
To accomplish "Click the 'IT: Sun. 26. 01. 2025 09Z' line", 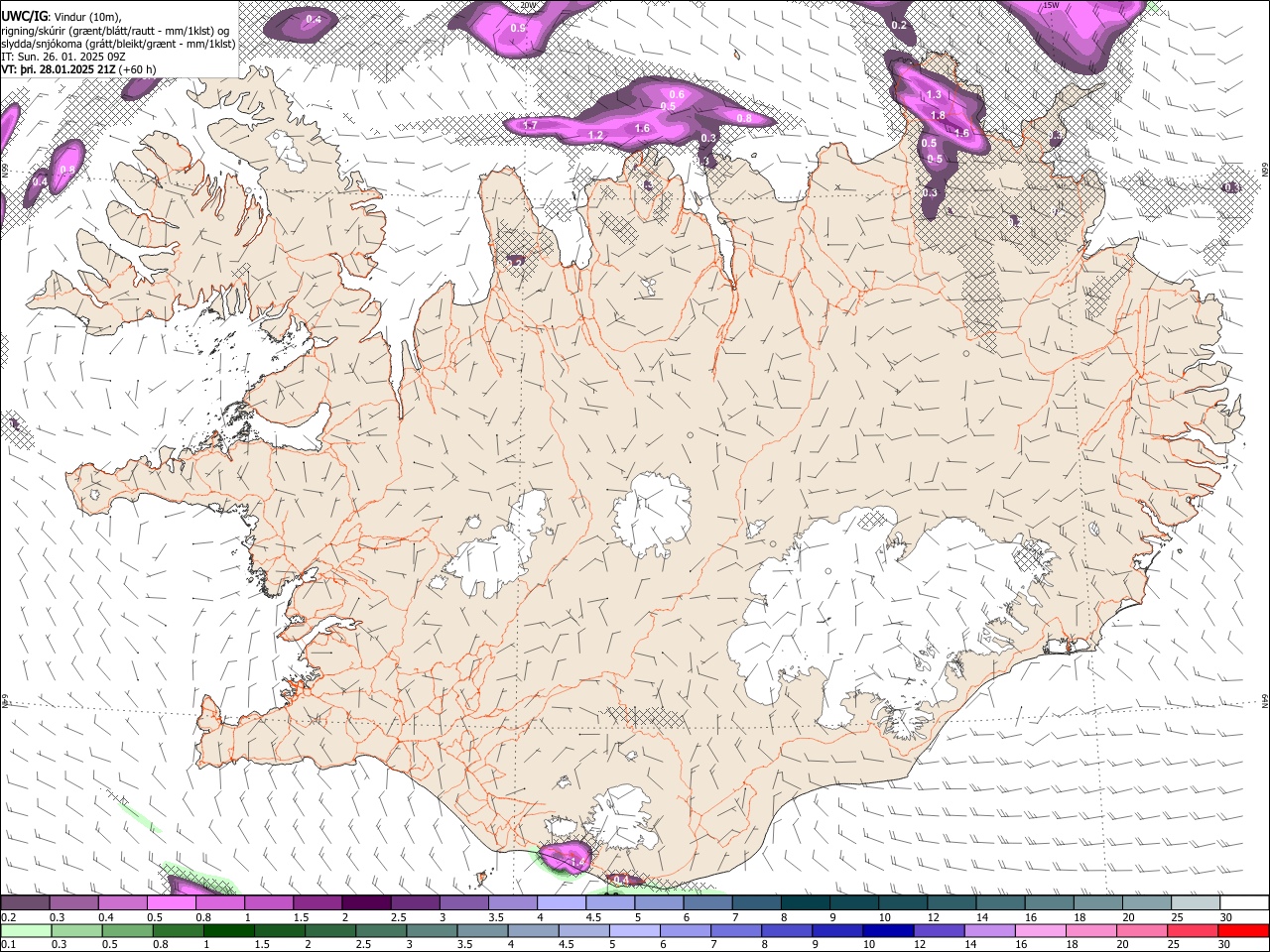I will tap(63, 57).
